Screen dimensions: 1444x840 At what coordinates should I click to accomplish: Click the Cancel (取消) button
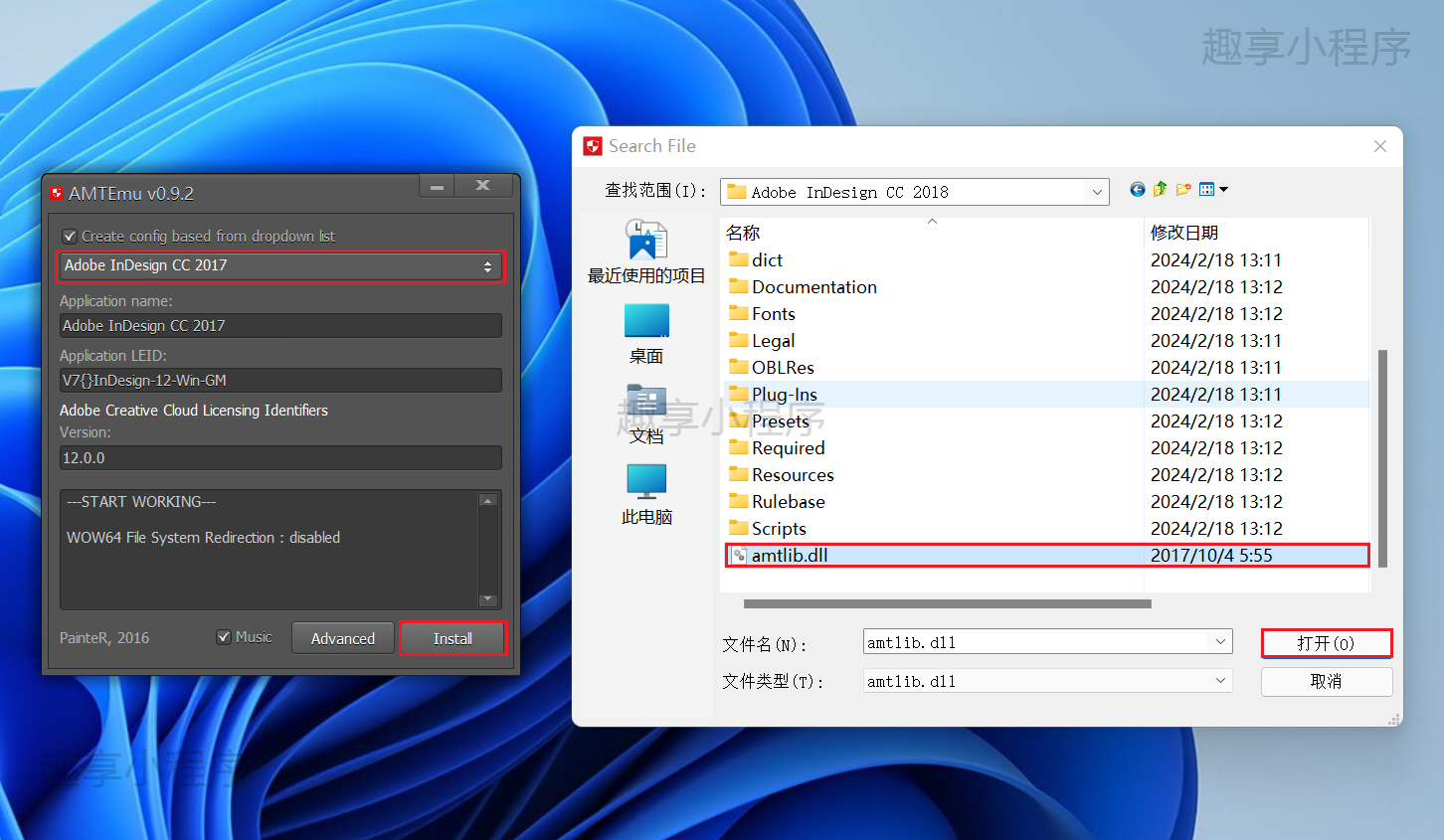(1326, 682)
